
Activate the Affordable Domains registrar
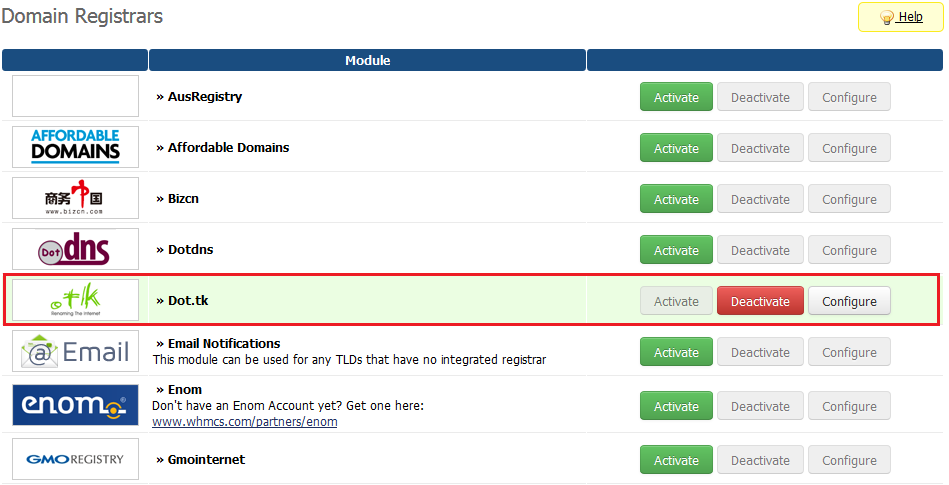pos(676,148)
